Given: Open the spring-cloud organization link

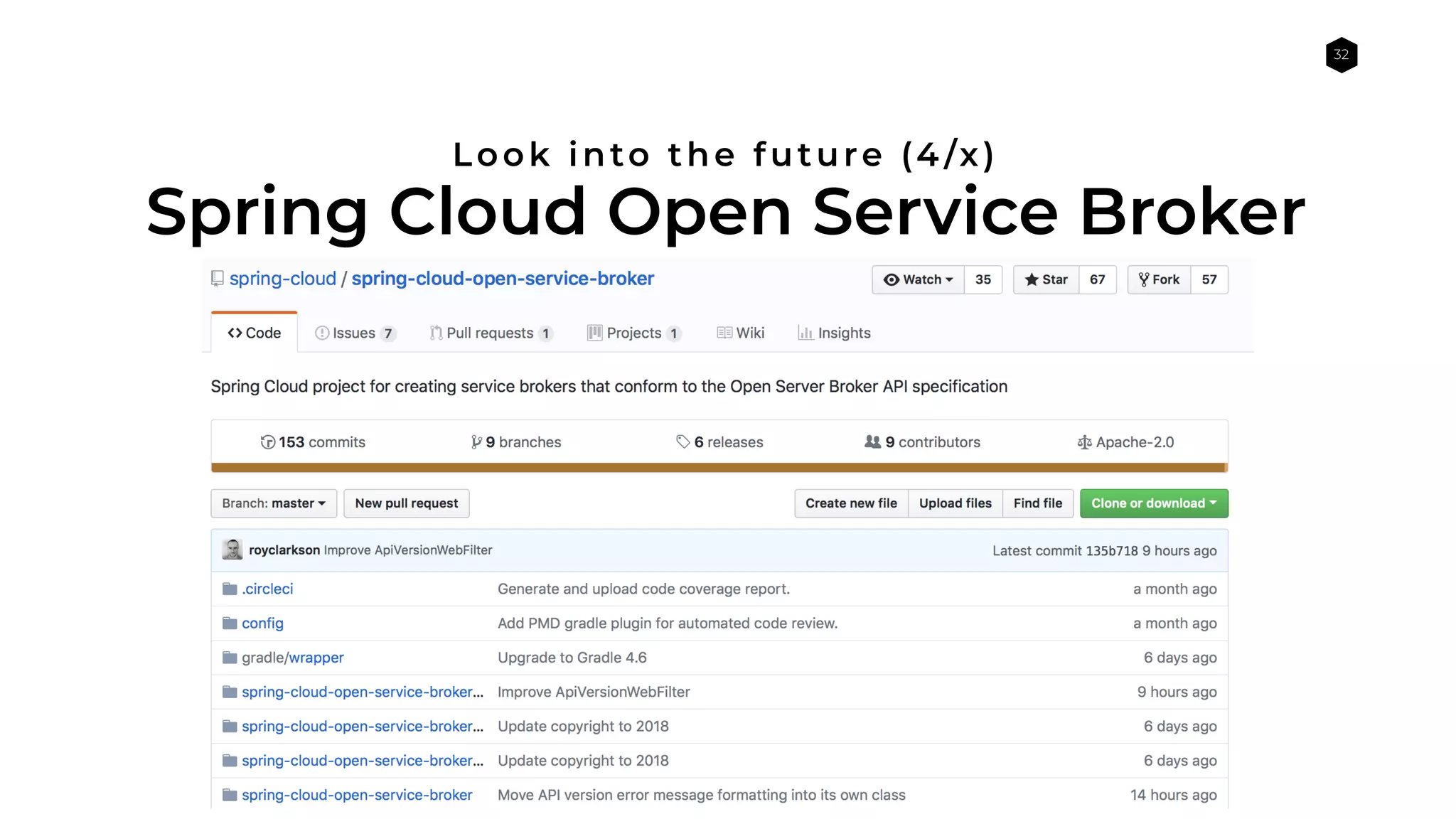Looking at the screenshot, I should [x=282, y=279].
